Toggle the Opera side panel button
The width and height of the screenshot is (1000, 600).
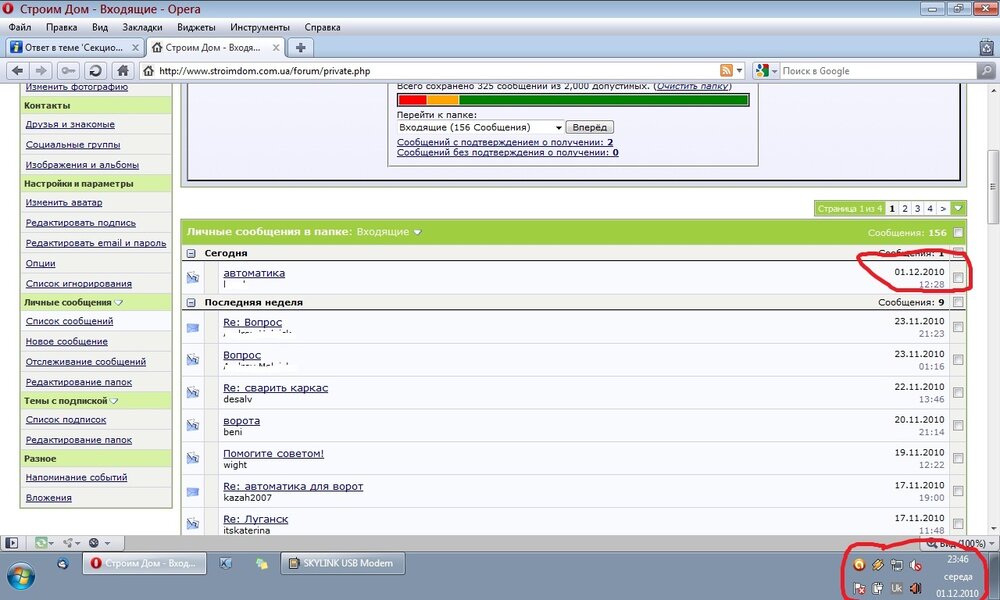[x=11, y=543]
